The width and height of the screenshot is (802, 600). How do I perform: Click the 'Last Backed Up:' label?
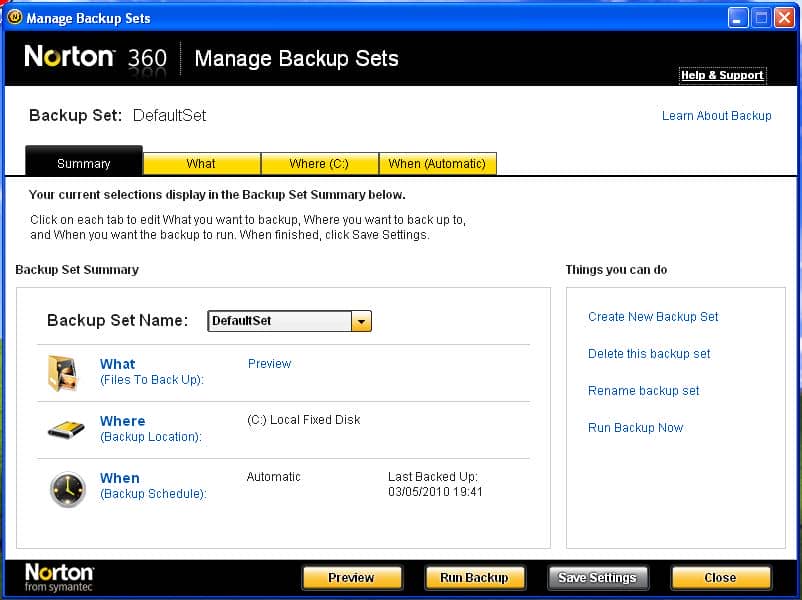[x=433, y=477]
